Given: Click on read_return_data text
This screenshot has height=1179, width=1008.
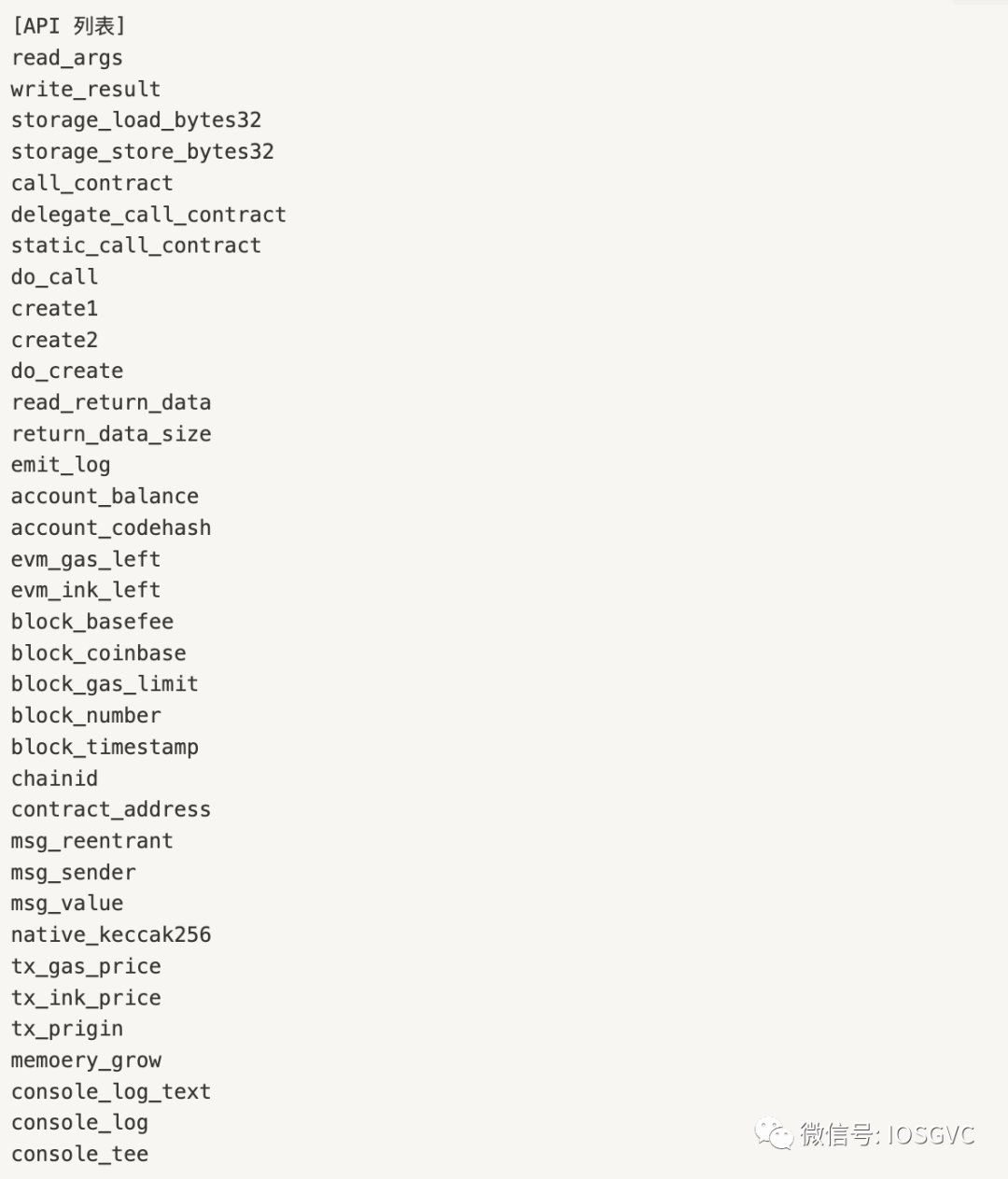Looking at the screenshot, I should click(111, 402).
